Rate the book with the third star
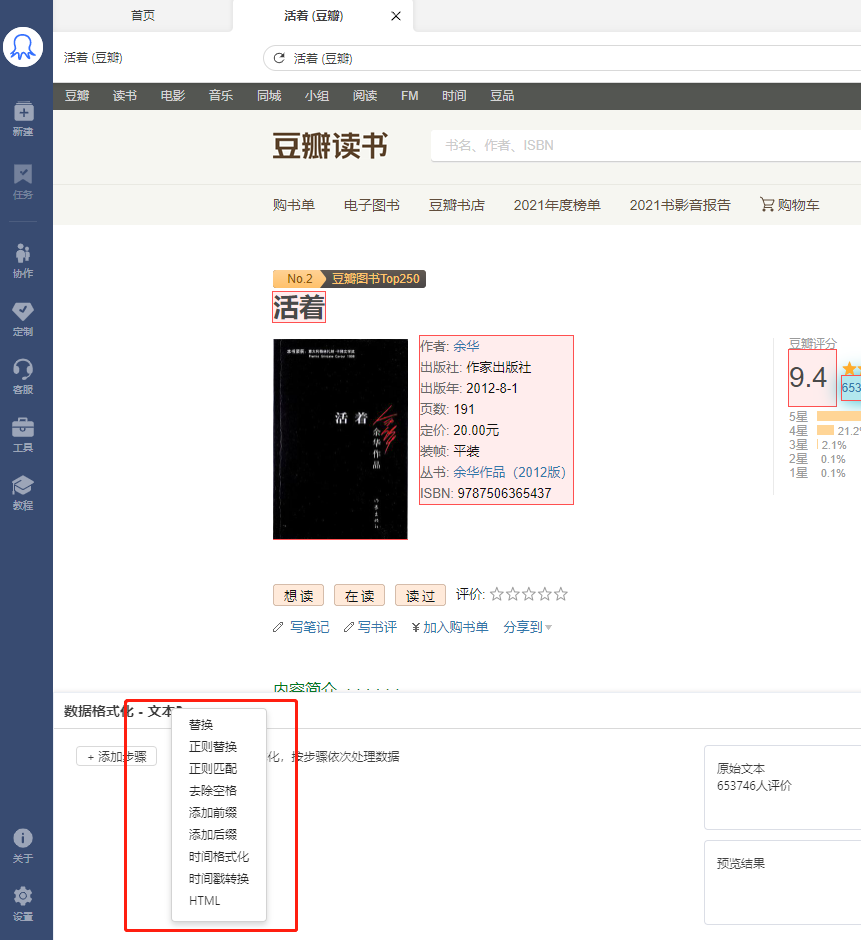The height and width of the screenshot is (940, 861). [x=529, y=594]
